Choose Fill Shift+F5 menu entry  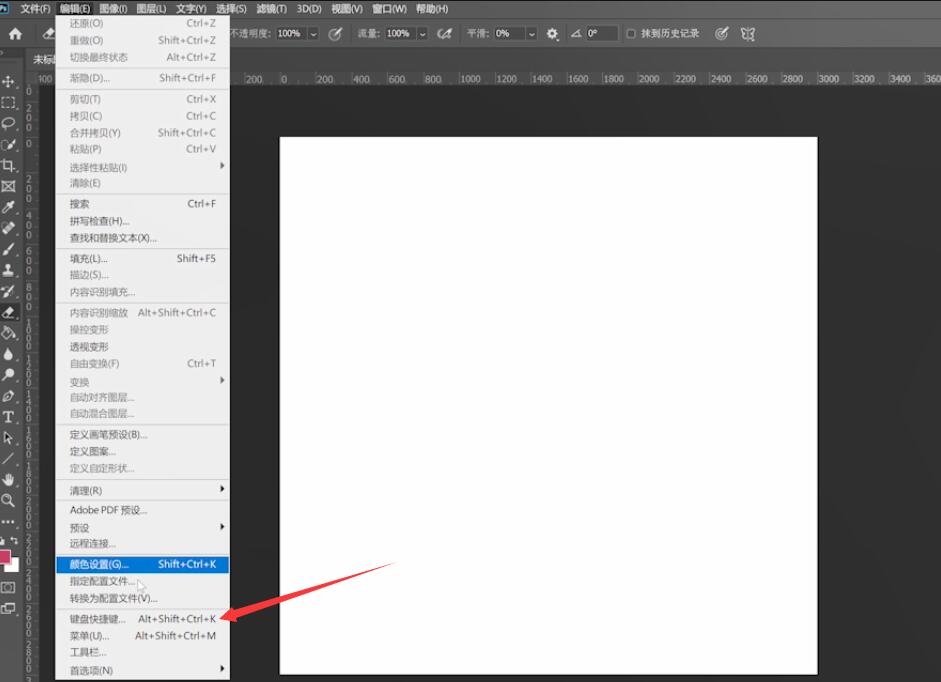[x=142, y=259]
